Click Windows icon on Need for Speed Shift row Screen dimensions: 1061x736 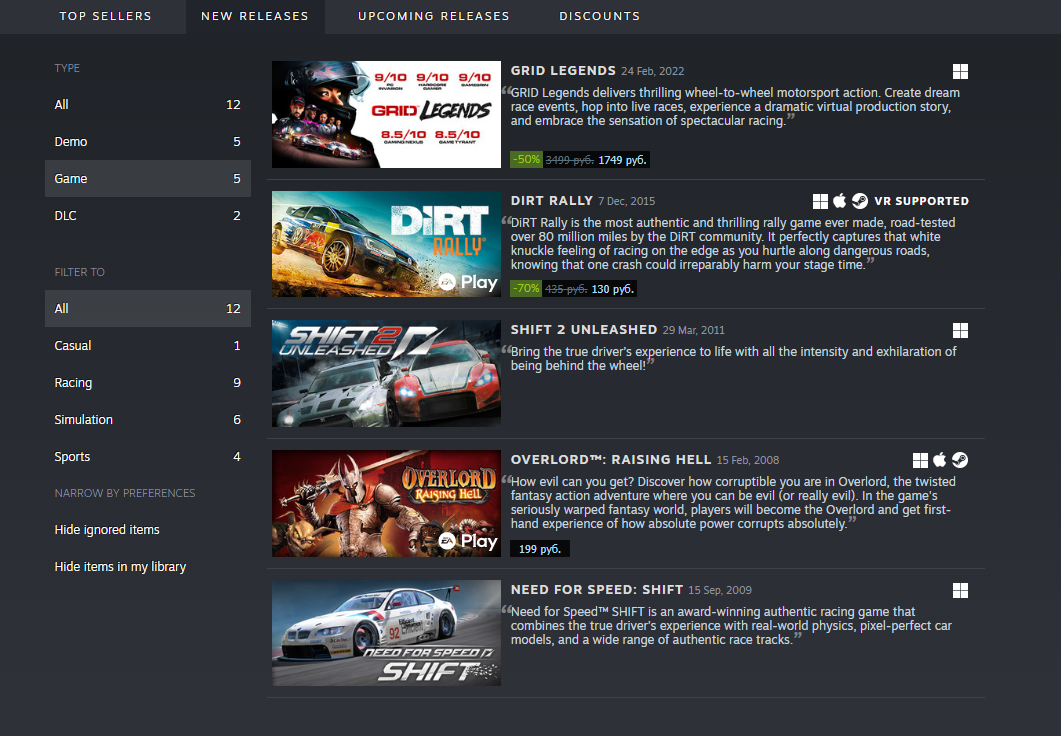(960, 590)
